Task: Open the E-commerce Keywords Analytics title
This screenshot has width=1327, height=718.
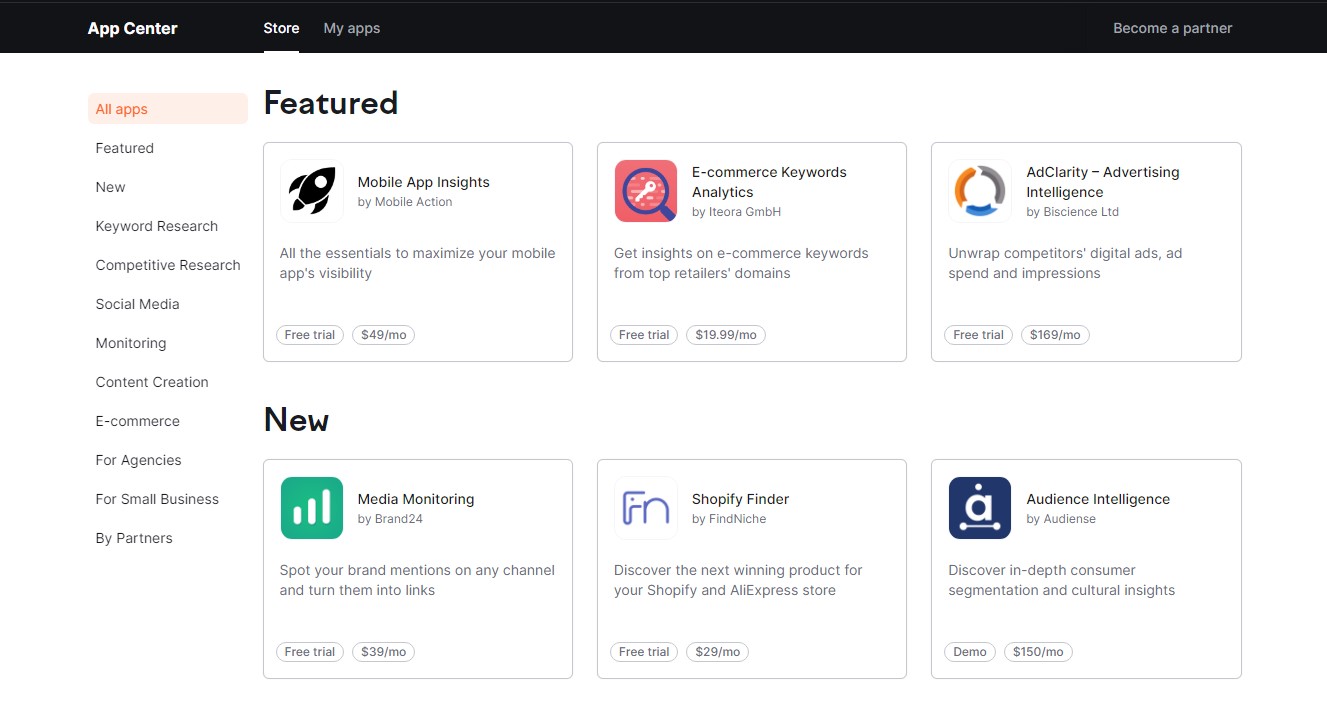Action: click(x=769, y=182)
